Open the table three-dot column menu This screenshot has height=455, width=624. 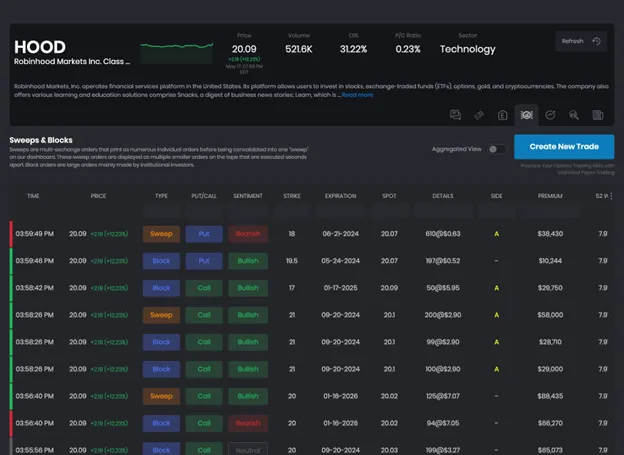611,196
